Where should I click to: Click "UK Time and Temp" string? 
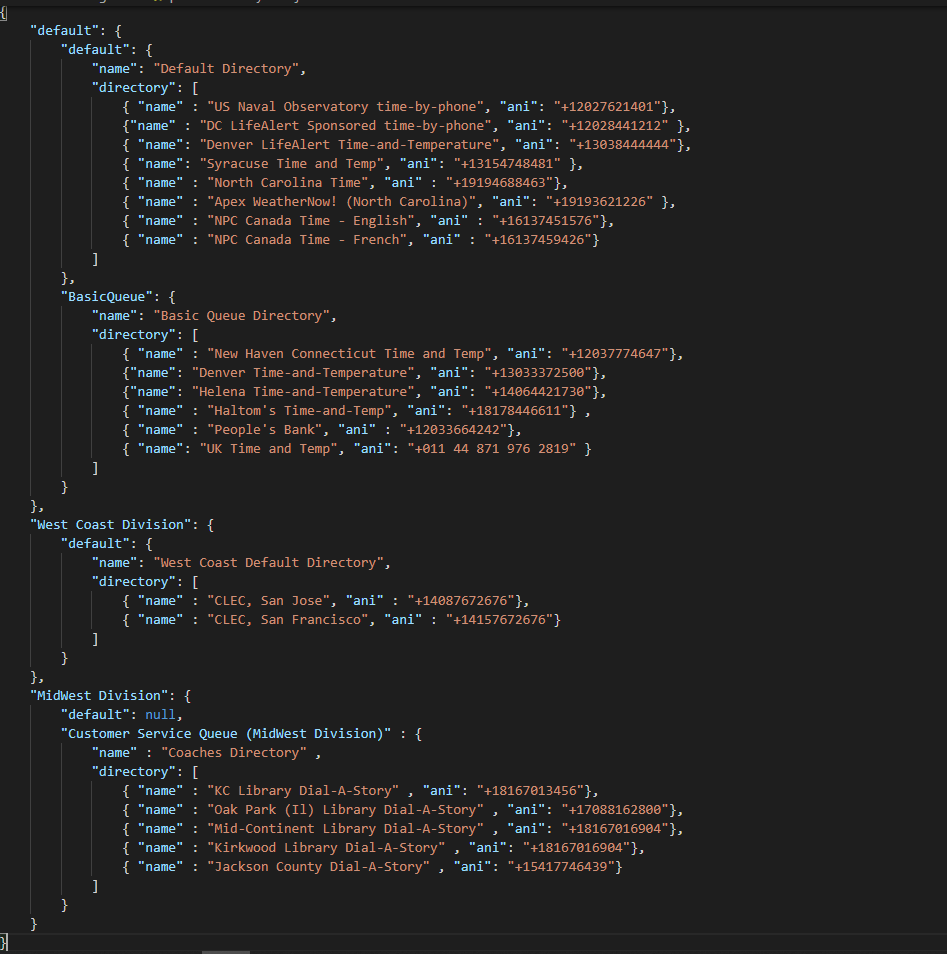pos(268,449)
